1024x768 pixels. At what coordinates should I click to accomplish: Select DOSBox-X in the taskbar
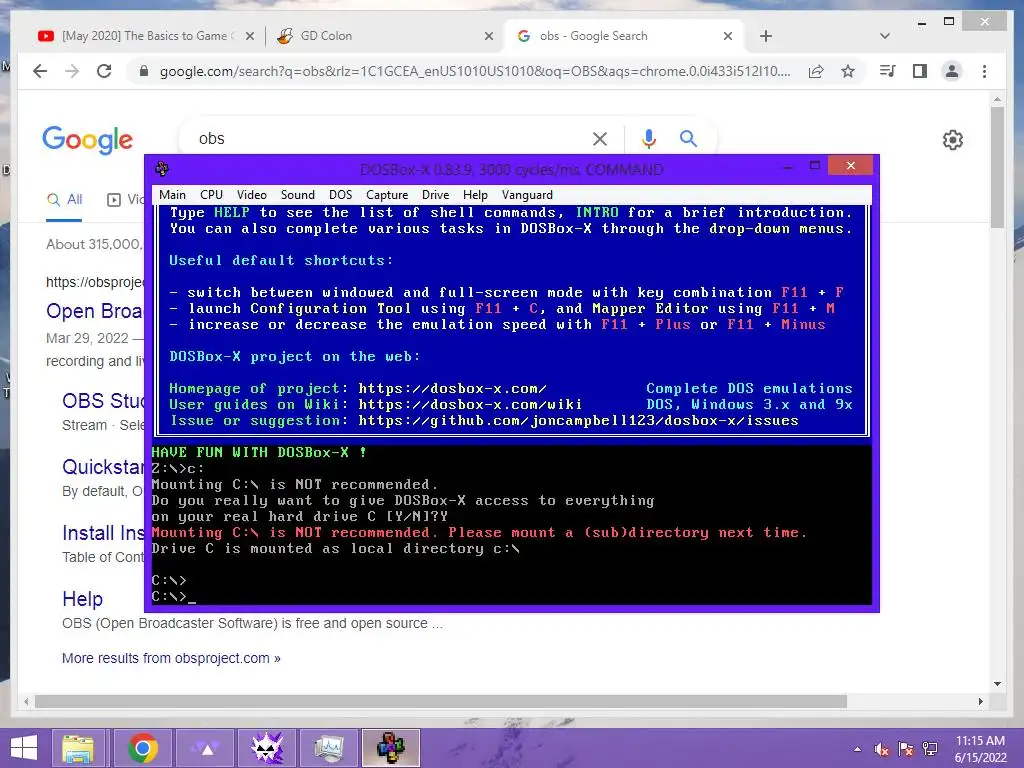pos(391,748)
